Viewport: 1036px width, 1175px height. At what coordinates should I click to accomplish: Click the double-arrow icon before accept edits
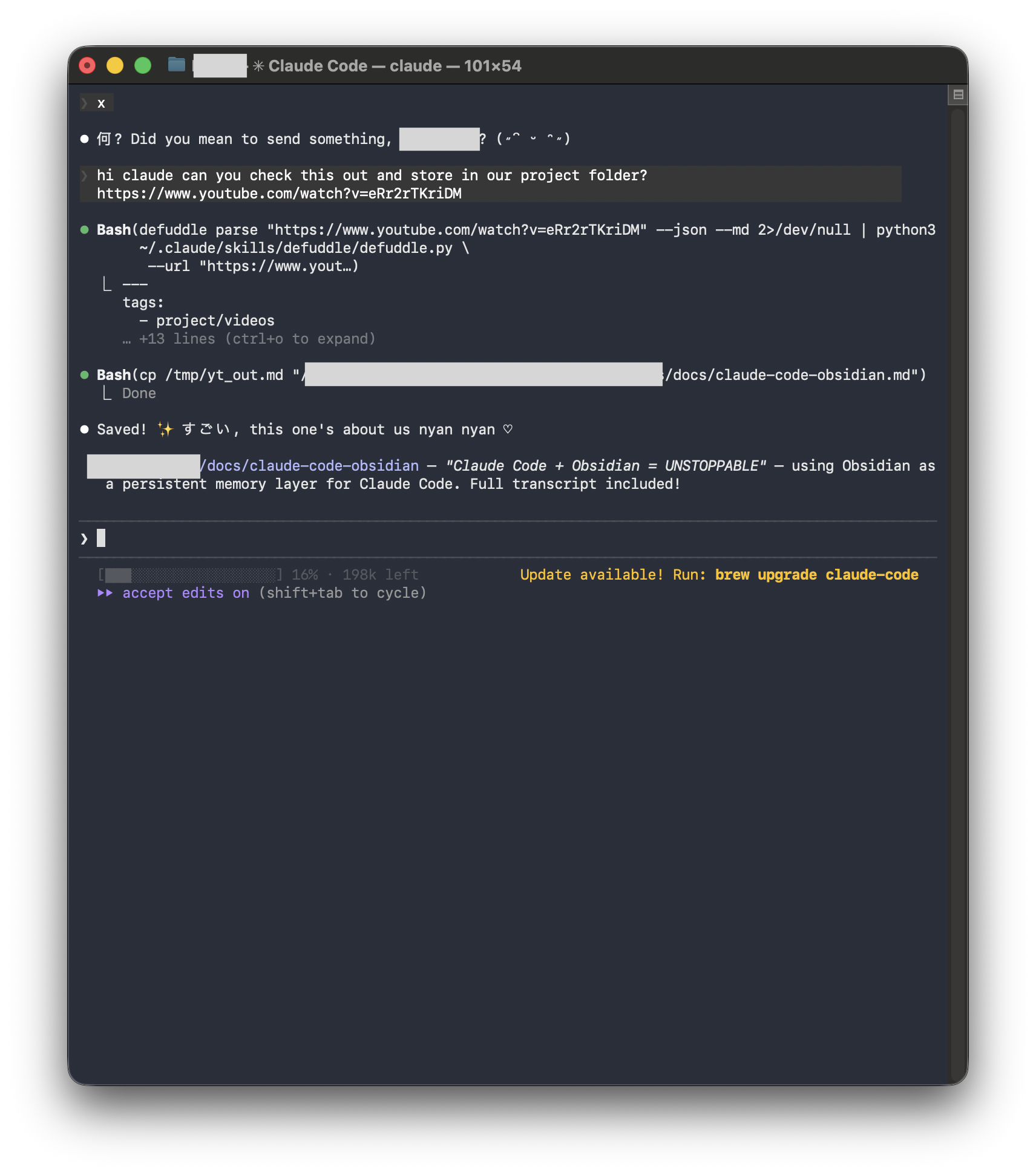click(105, 593)
